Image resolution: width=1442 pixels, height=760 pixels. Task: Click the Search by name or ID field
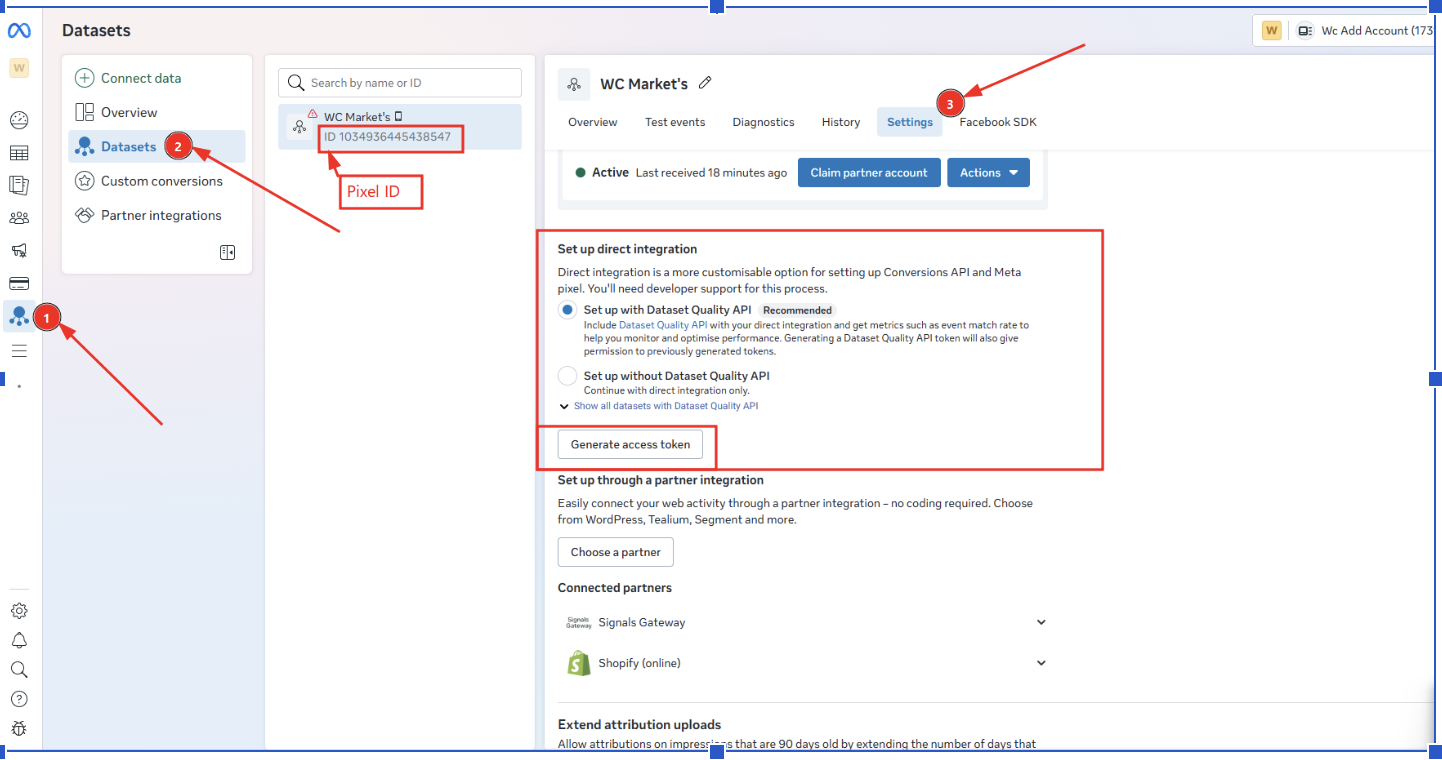tap(400, 83)
